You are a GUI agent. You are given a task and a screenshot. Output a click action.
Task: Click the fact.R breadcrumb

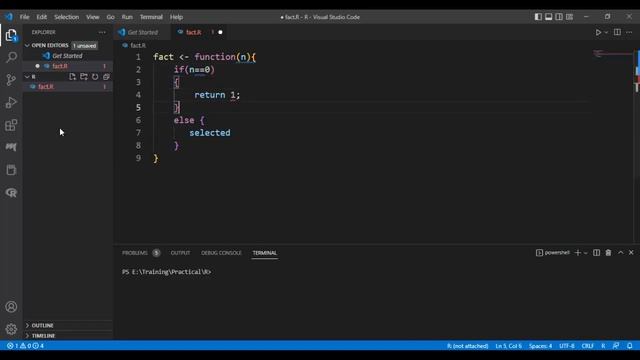click(x=134, y=45)
